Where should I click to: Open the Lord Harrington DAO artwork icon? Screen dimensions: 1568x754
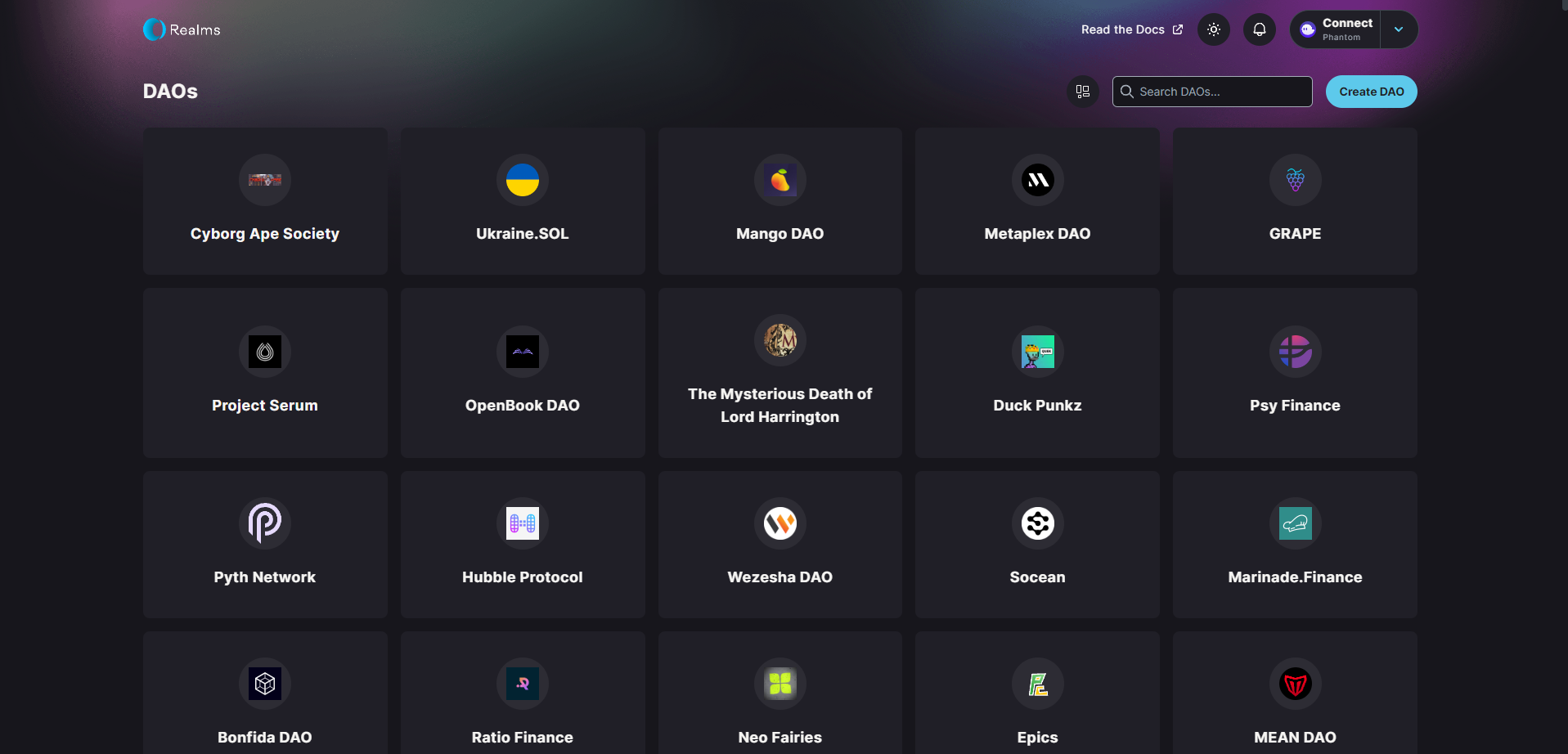click(780, 340)
